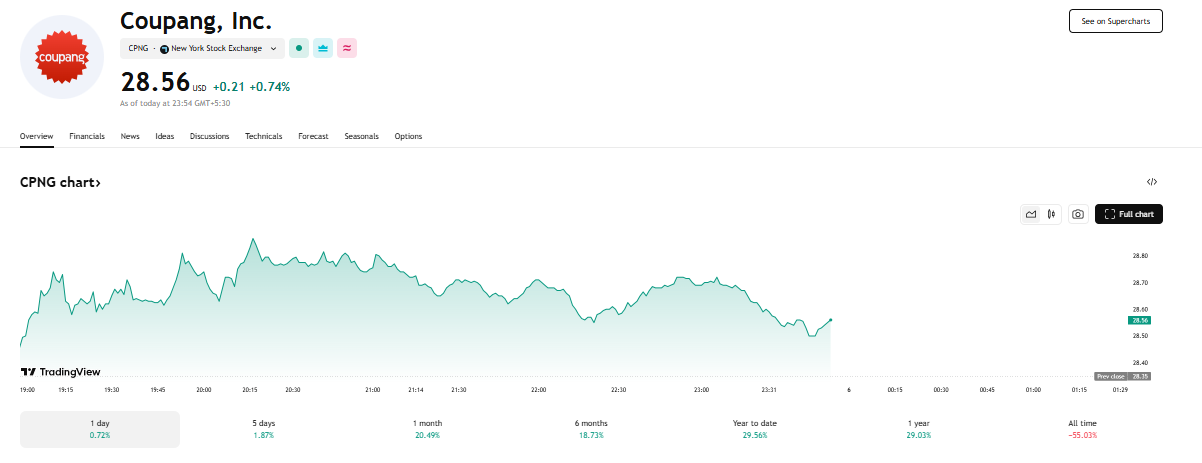Open the Discussions tab
Image resolution: width=1202 pixels, height=463 pixels.
tap(209, 136)
